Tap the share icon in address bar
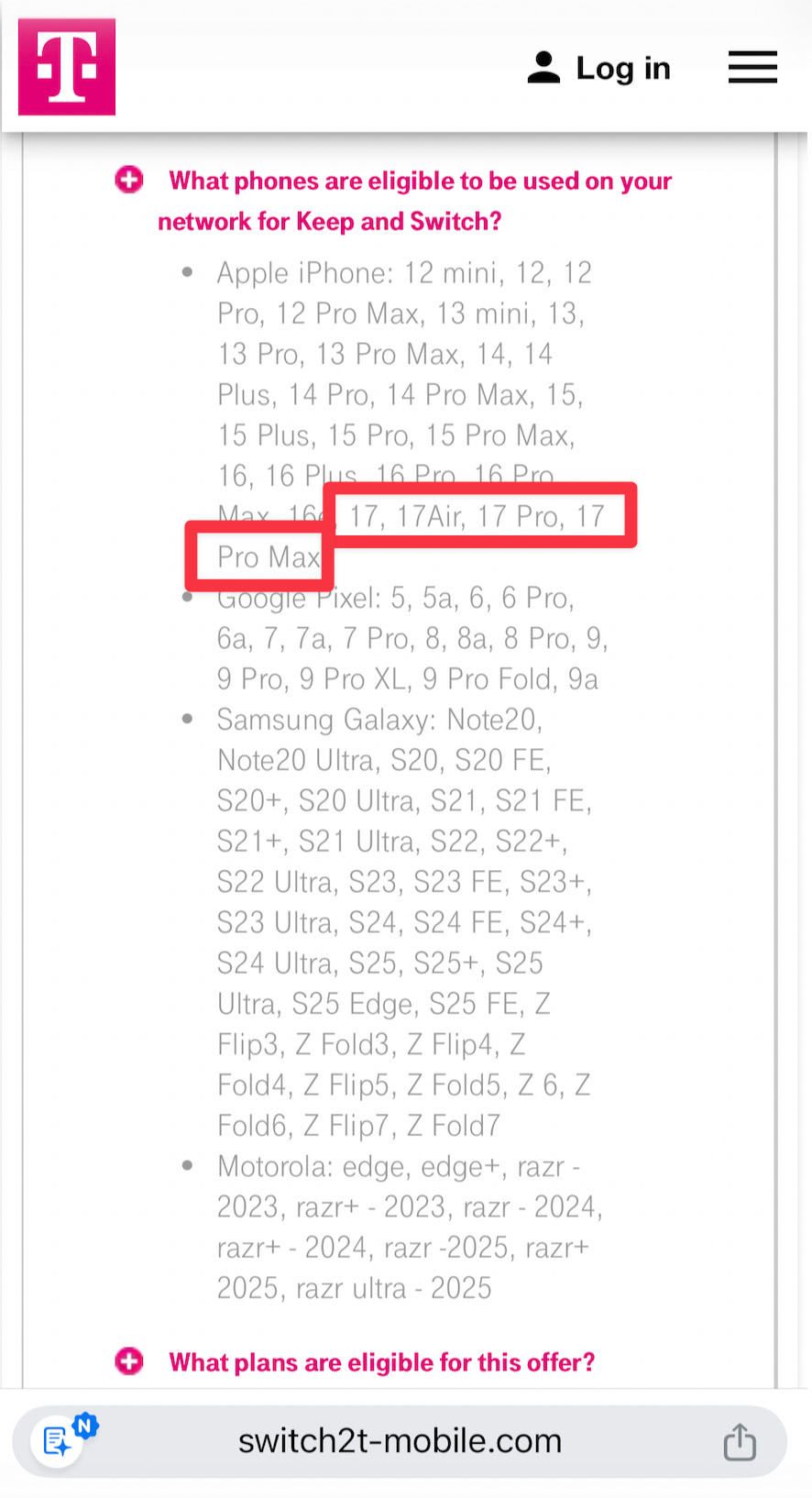This screenshot has height=1498, width=812. (x=740, y=1441)
